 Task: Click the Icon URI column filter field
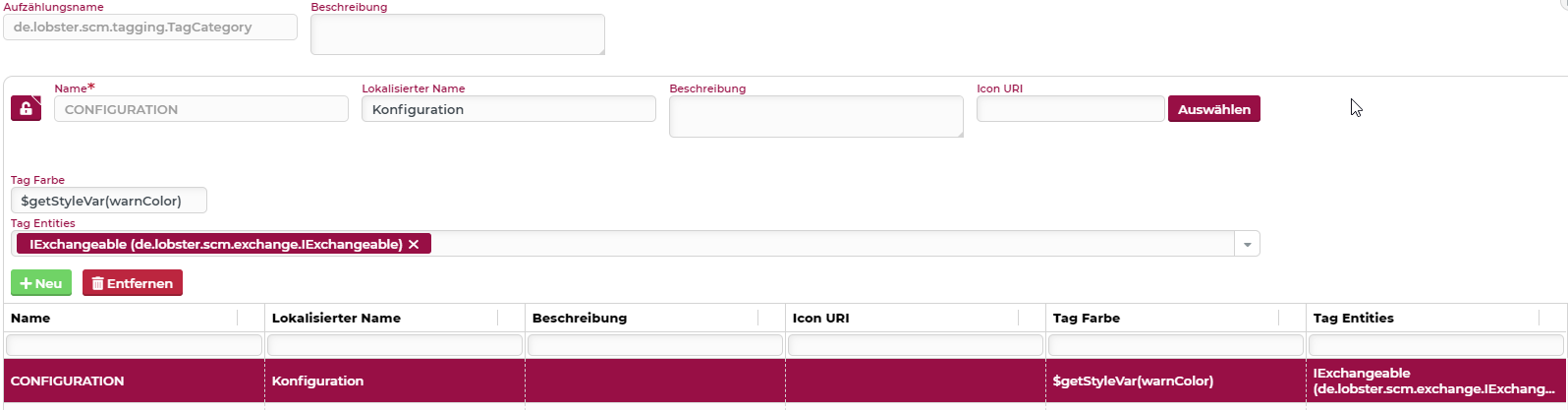pyautogui.click(x=916, y=345)
